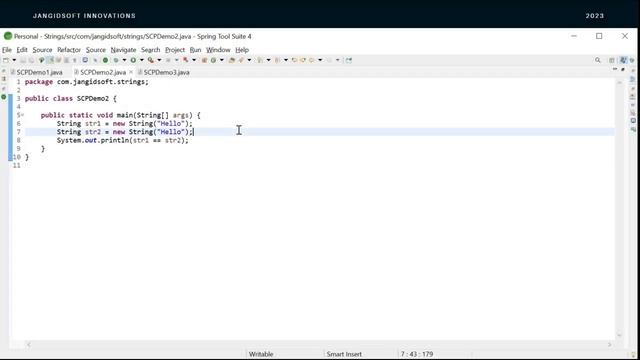
Task: Click the Last Edit Location arrow icon
Action: point(294,60)
